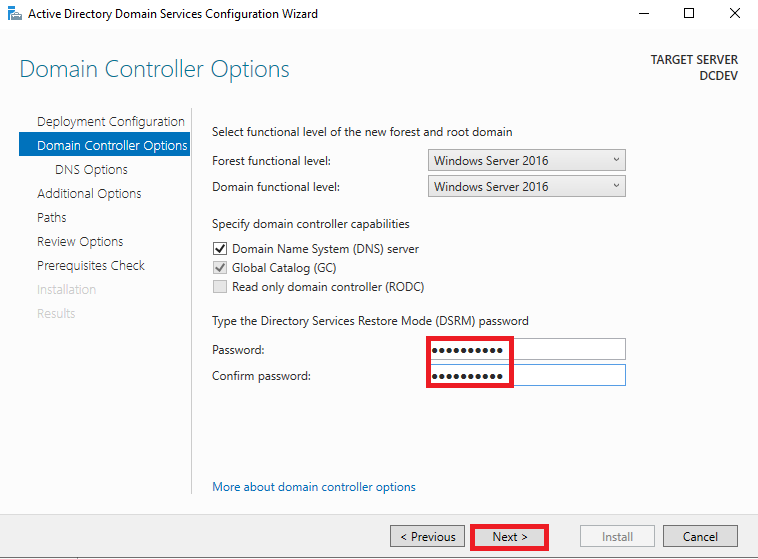Screen dimensions: 758x559
Task: Click into the Confirm password field
Action: point(526,375)
